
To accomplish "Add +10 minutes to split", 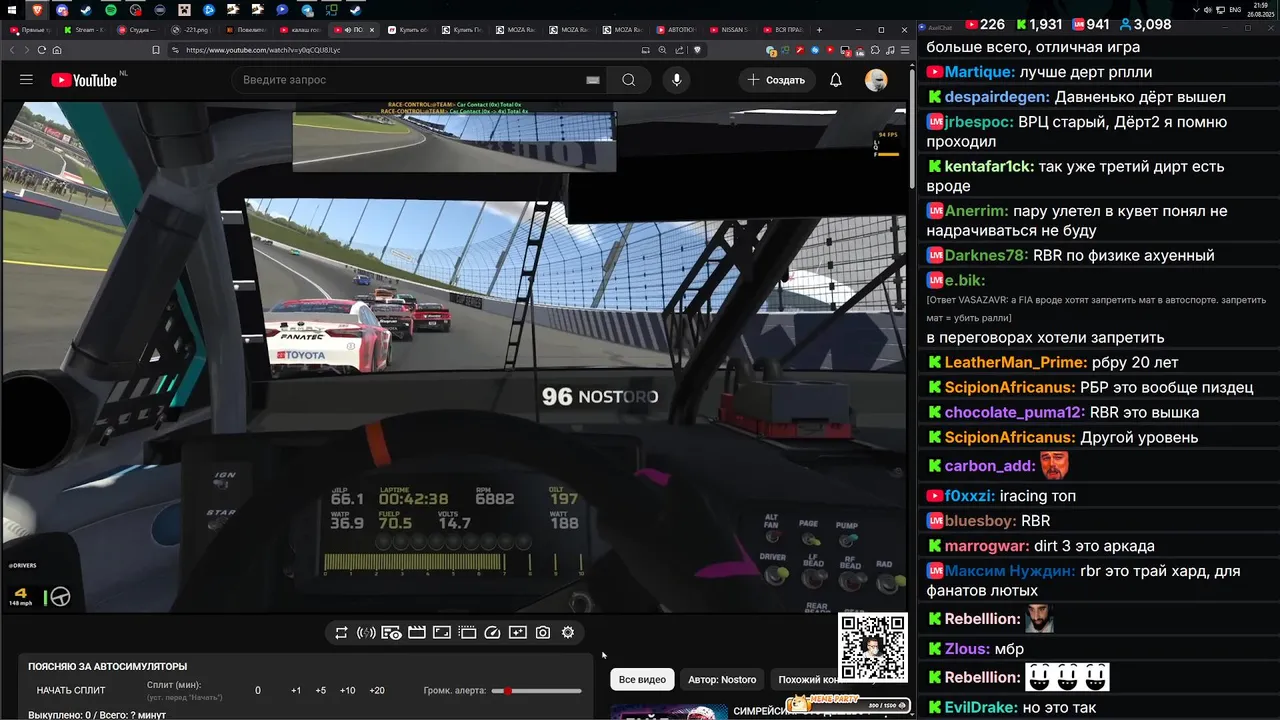I will (x=347, y=691).
